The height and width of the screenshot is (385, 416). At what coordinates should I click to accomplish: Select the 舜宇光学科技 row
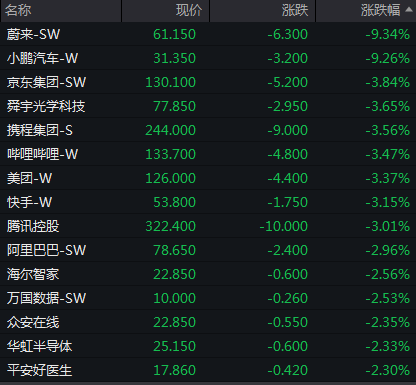point(208,106)
